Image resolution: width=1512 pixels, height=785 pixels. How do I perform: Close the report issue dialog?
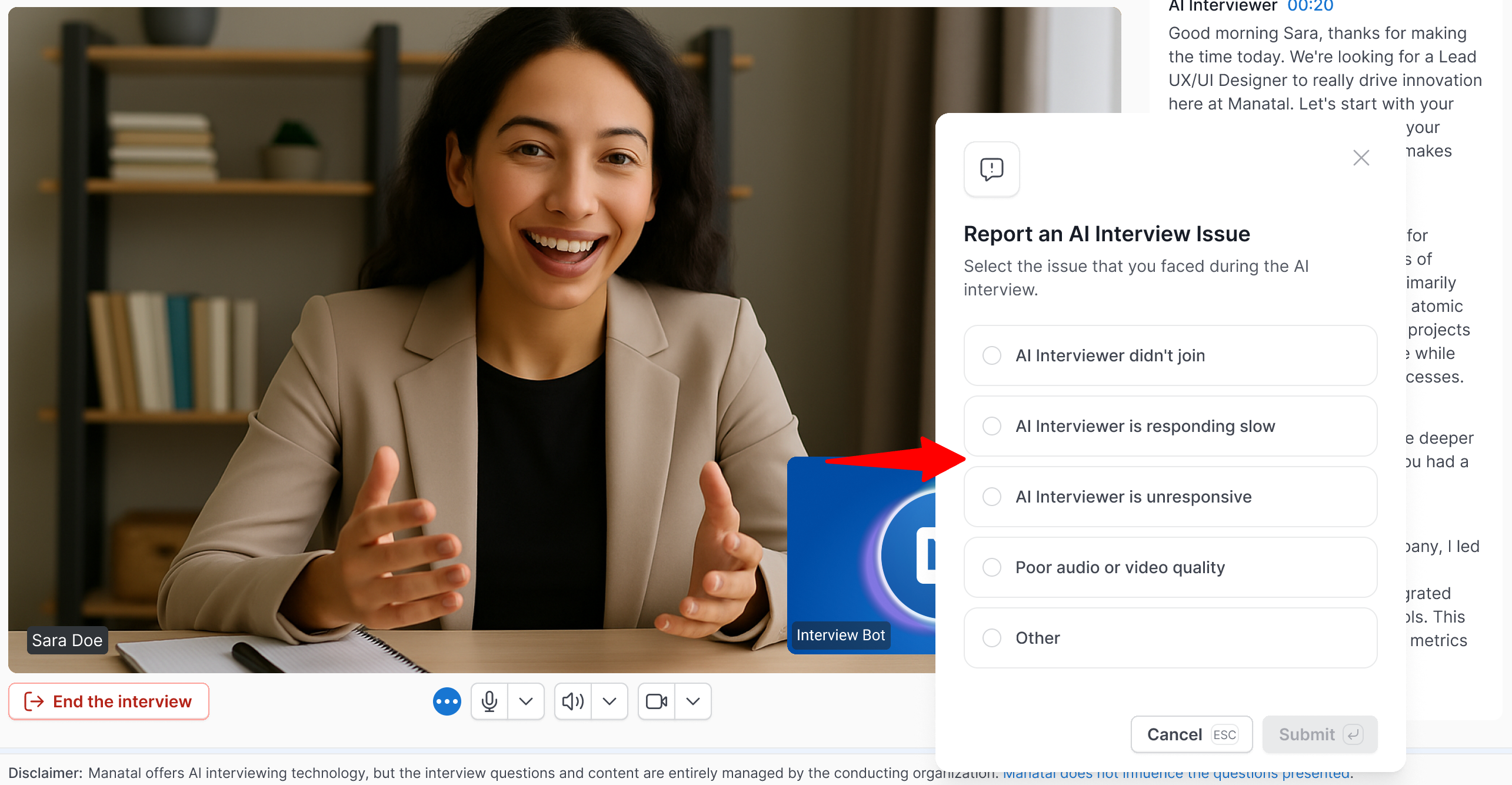point(1361,158)
